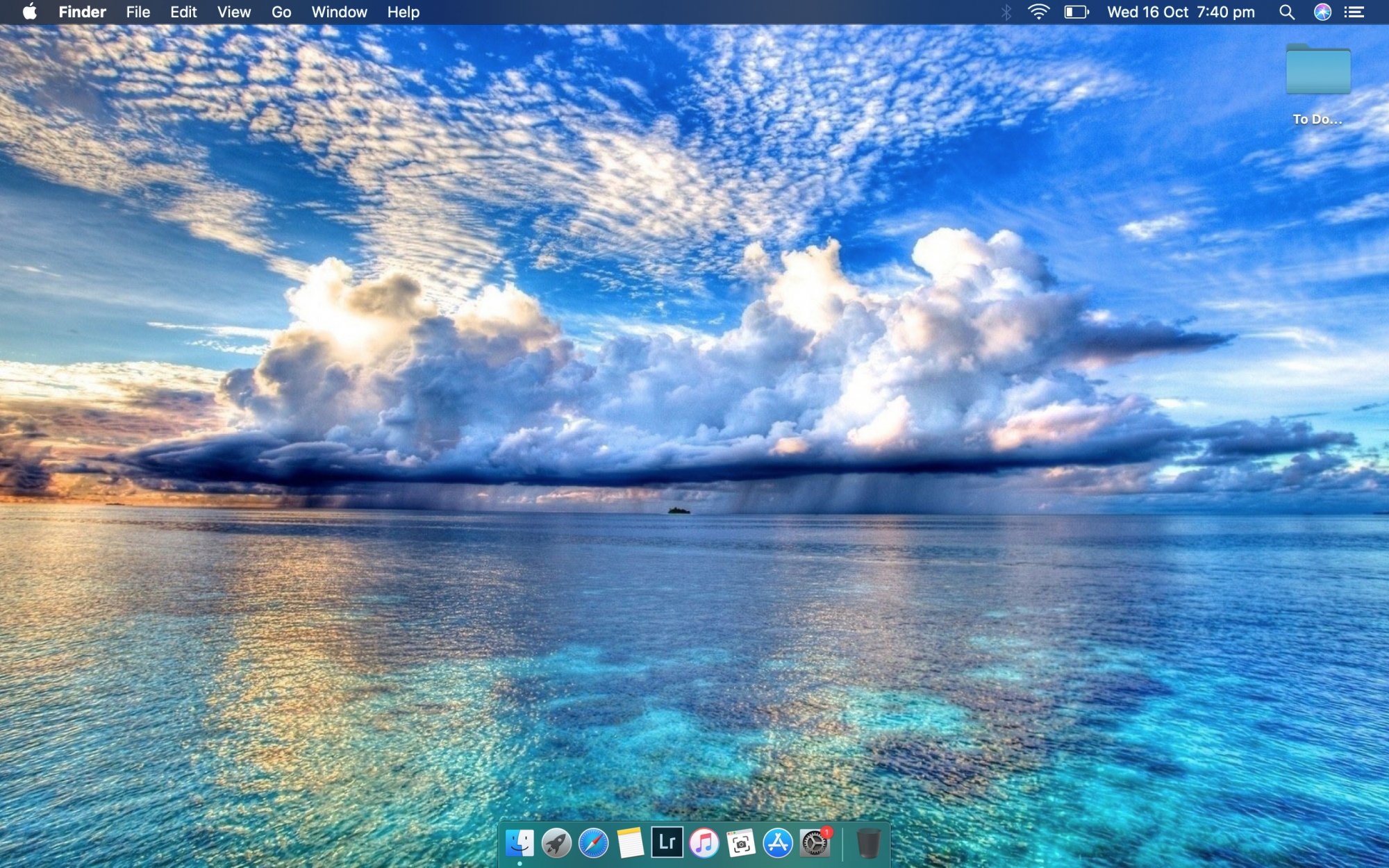Launch Safari from the Dock
The width and height of the screenshot is (1389, 868).
593,843
